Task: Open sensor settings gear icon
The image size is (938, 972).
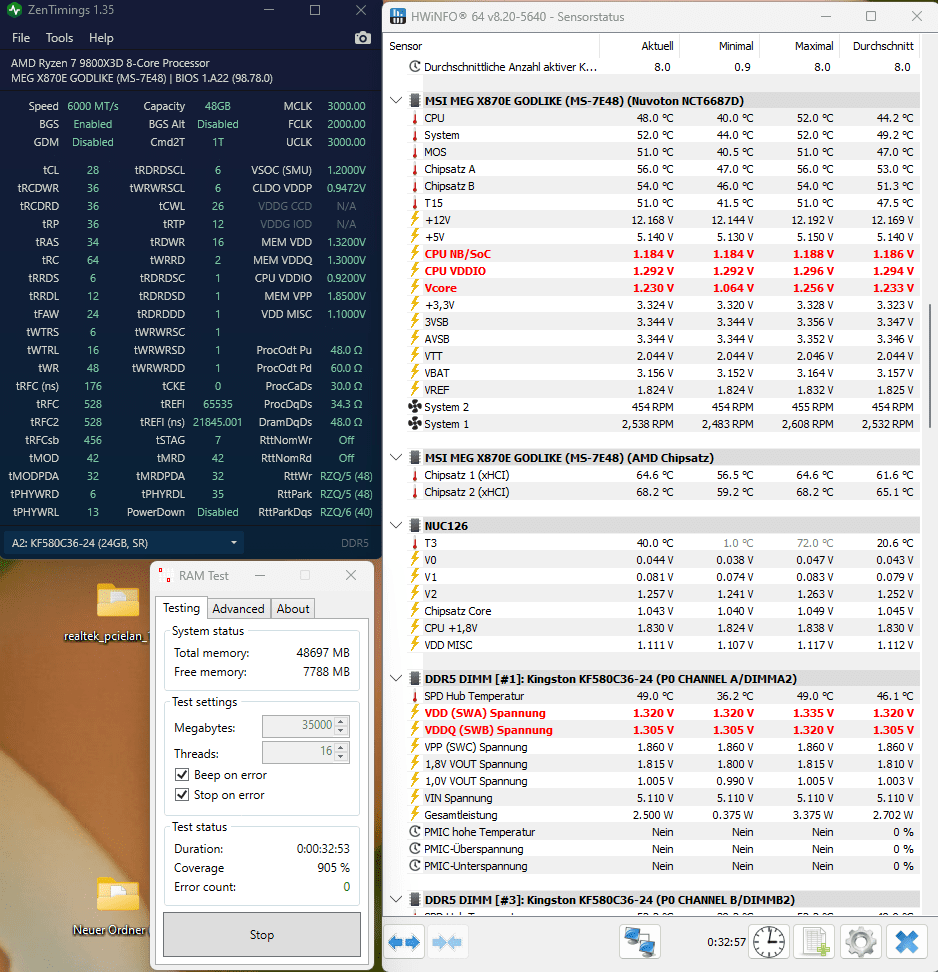Action: pyautogui.click(x=861, y=942)
